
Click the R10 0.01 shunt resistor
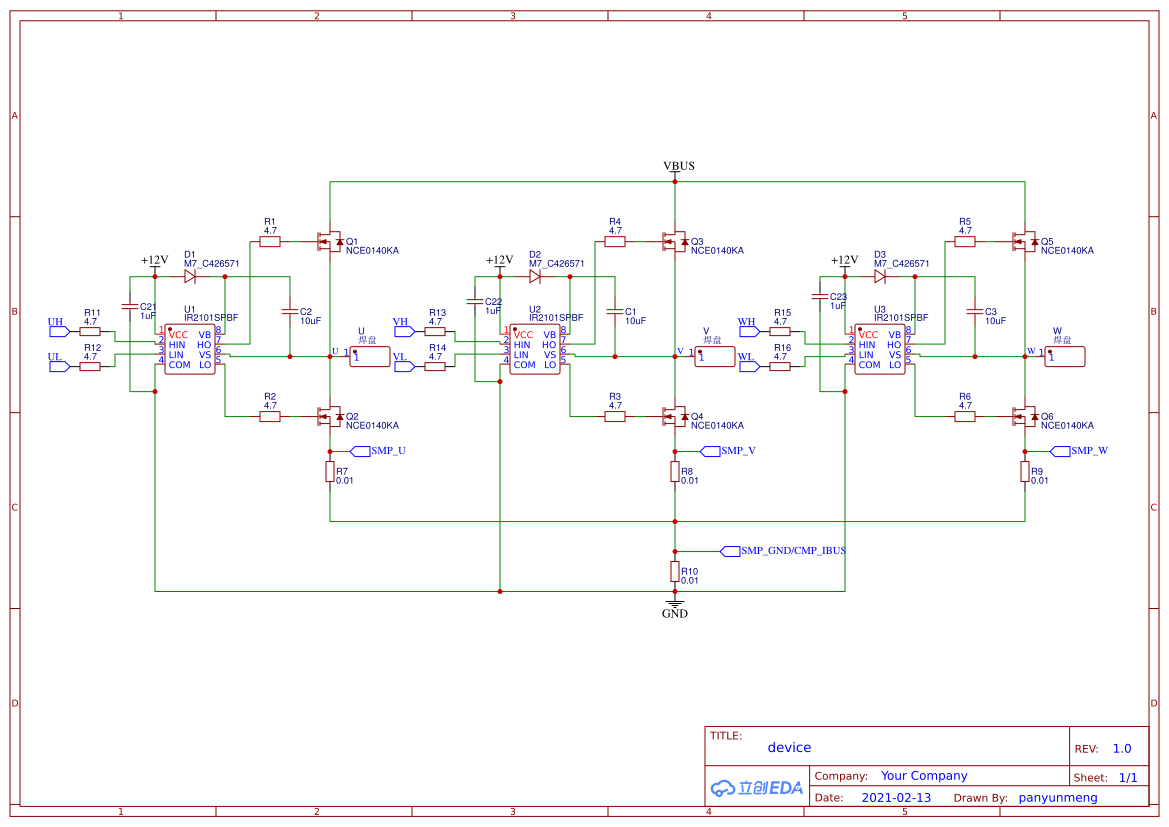(675, 572)
